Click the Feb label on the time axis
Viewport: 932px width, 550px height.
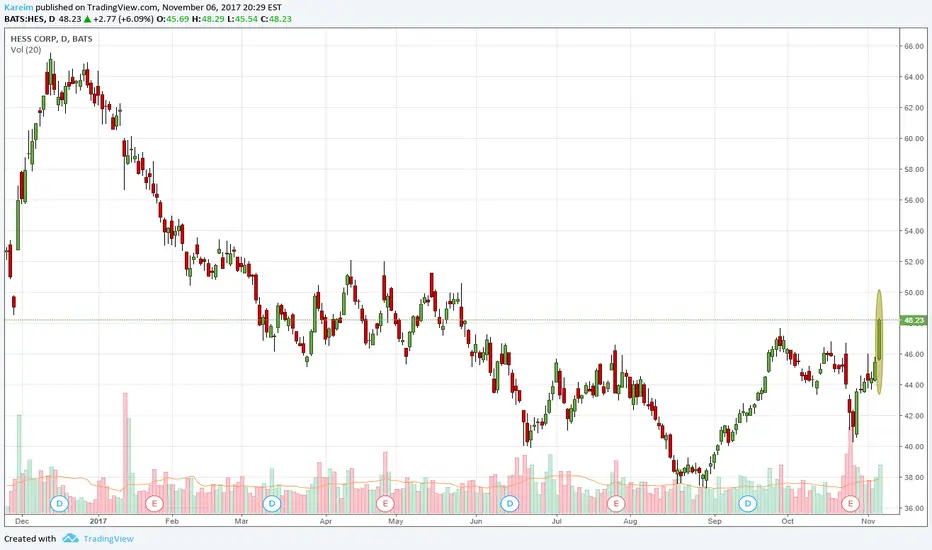172,521
